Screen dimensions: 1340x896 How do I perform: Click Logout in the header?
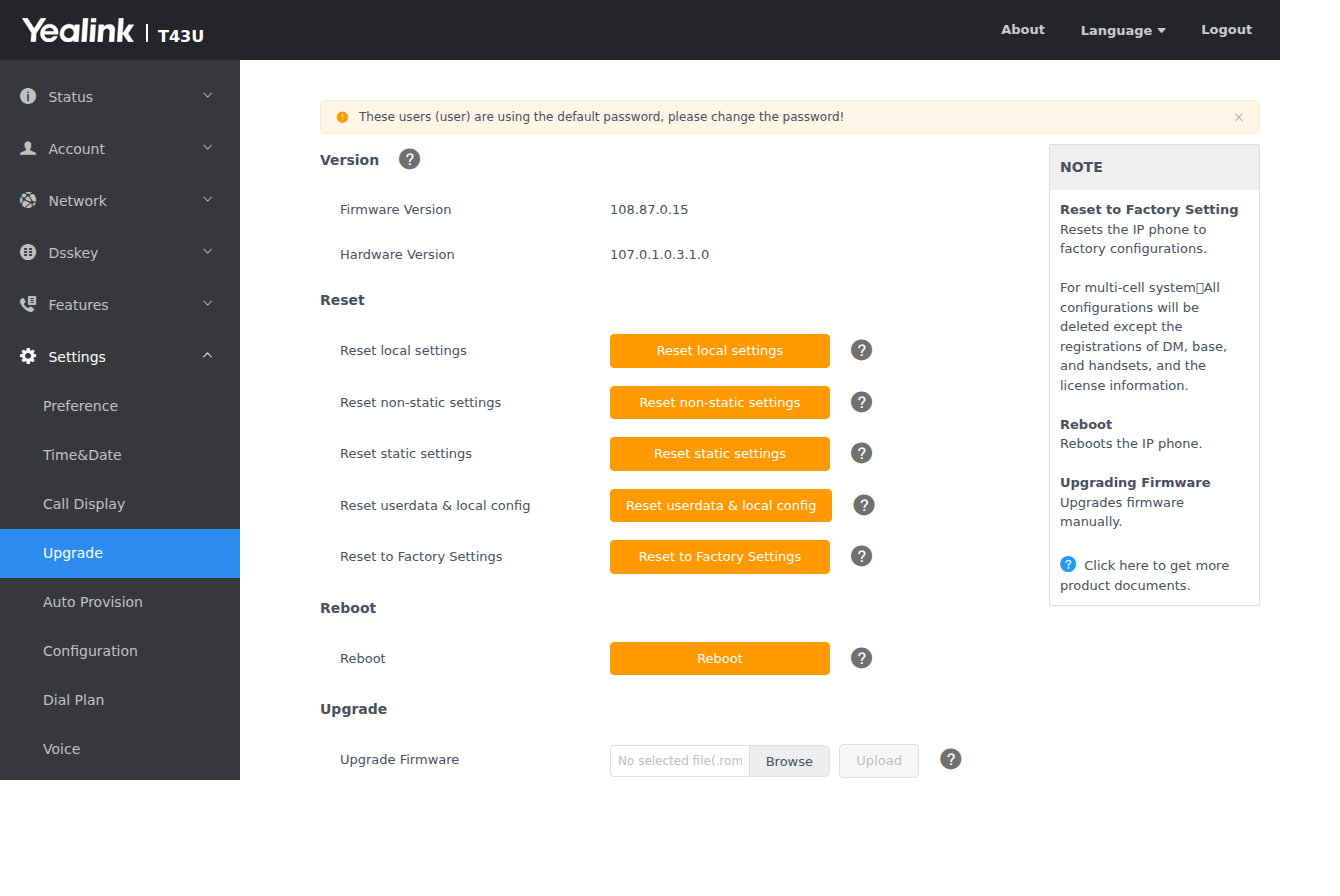point(1226,29)
